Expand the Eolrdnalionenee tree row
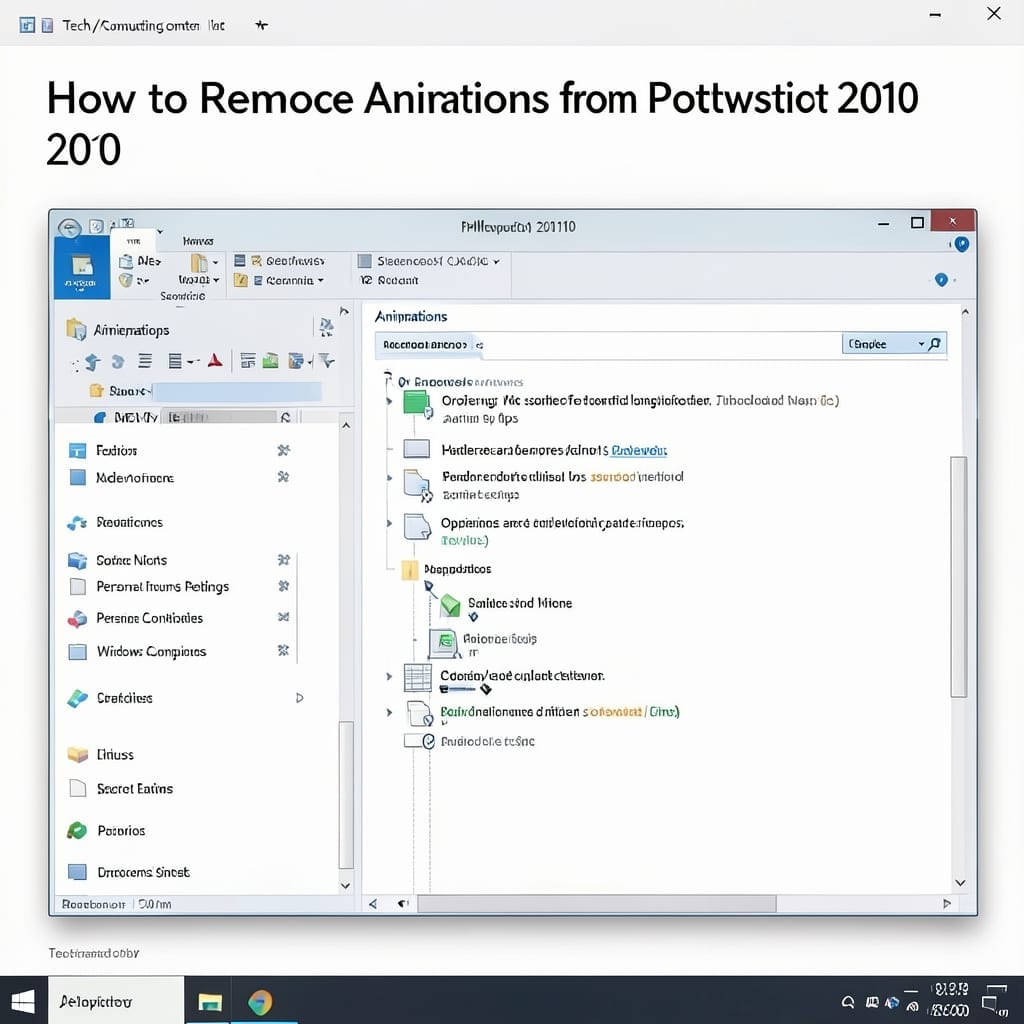Image resolution: width=1024 pixels, height=1024 pixels. pos(389,712)
